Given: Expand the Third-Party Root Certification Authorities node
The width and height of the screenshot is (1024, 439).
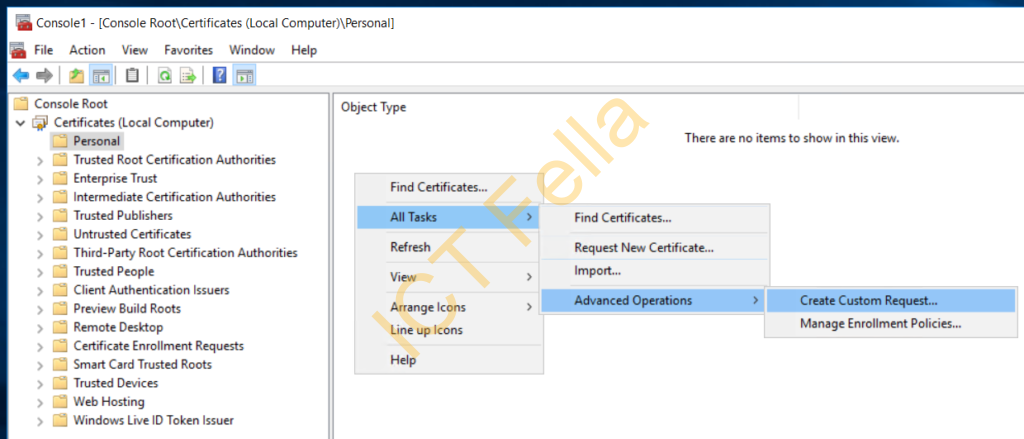Looking at the screenshot, I should 40,253.
